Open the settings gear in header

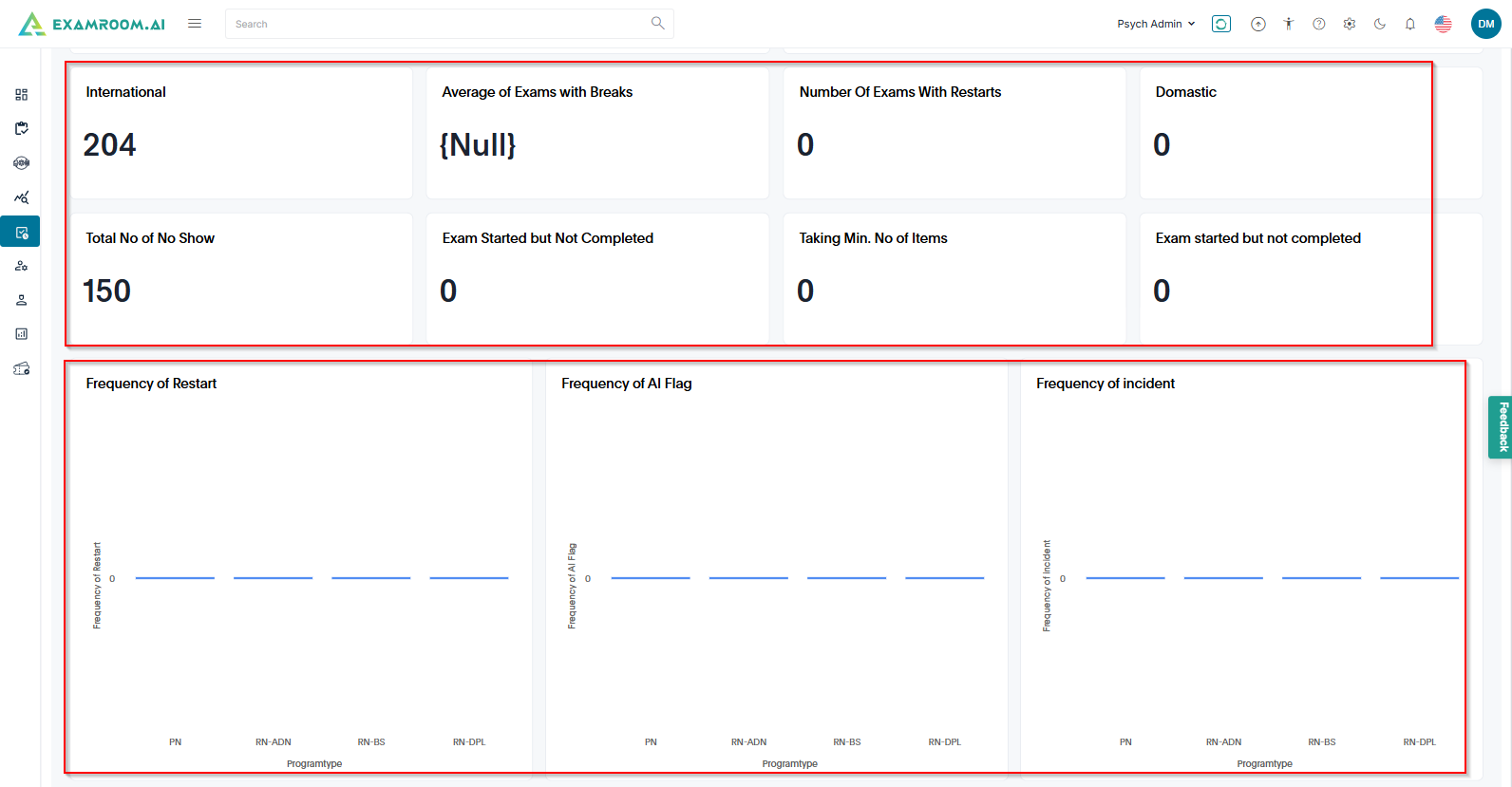[1350, 24]
